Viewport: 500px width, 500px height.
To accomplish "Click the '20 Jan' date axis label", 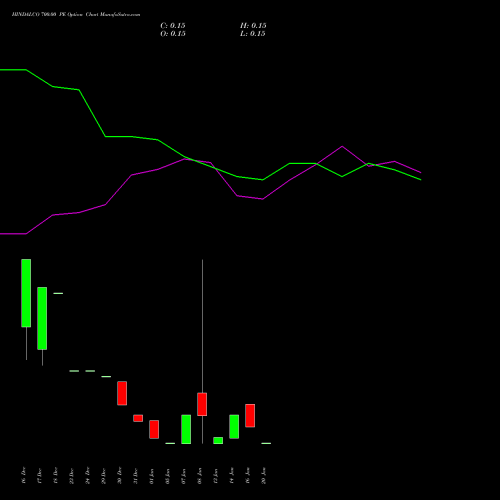I will 264,476.
